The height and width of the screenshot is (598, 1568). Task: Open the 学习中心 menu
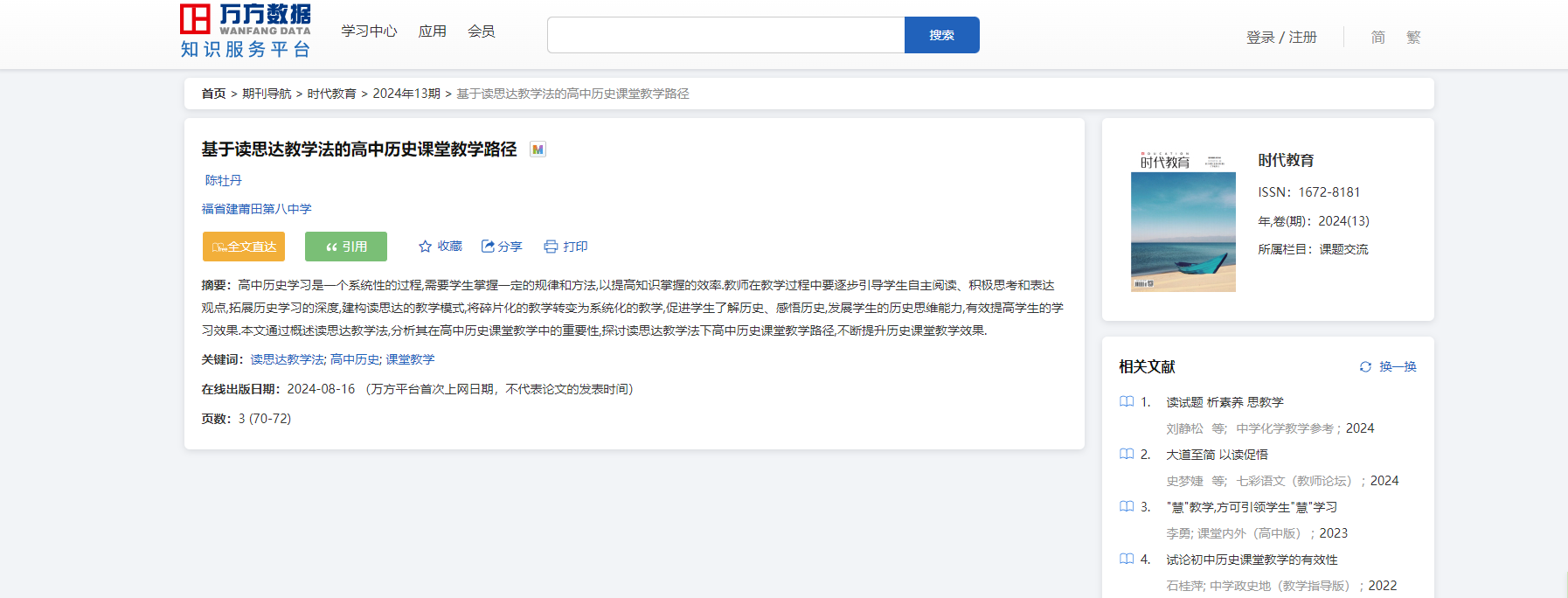(x=369, y=31)
